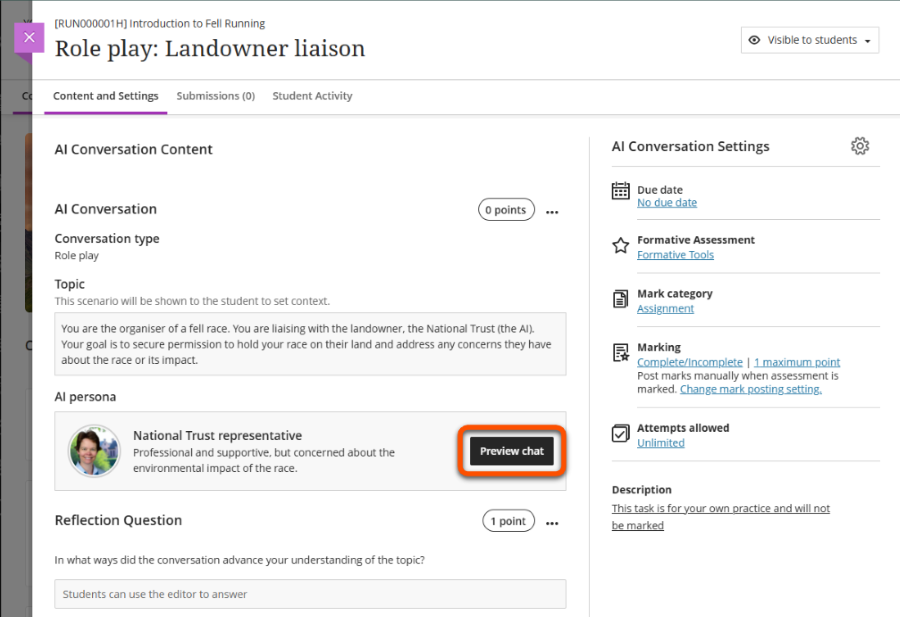Open Reflection Question more options ellipsis

552,522
